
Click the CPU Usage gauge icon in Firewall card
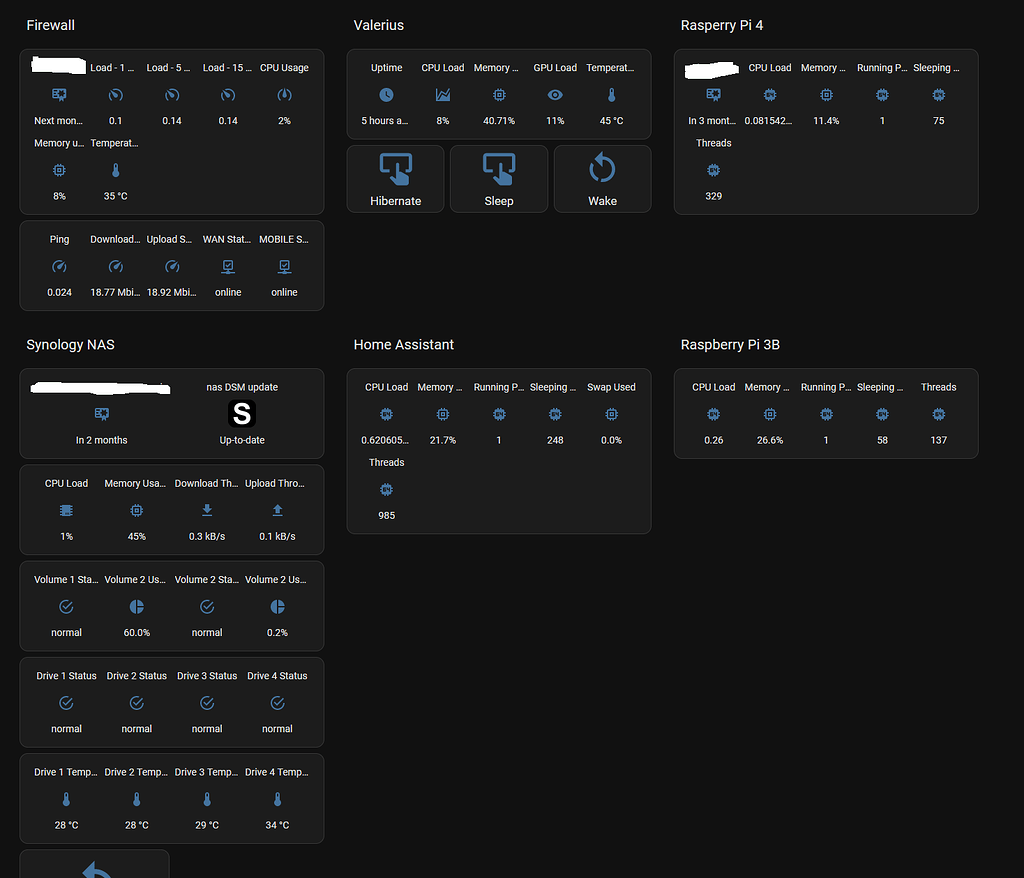click(284, 94)
